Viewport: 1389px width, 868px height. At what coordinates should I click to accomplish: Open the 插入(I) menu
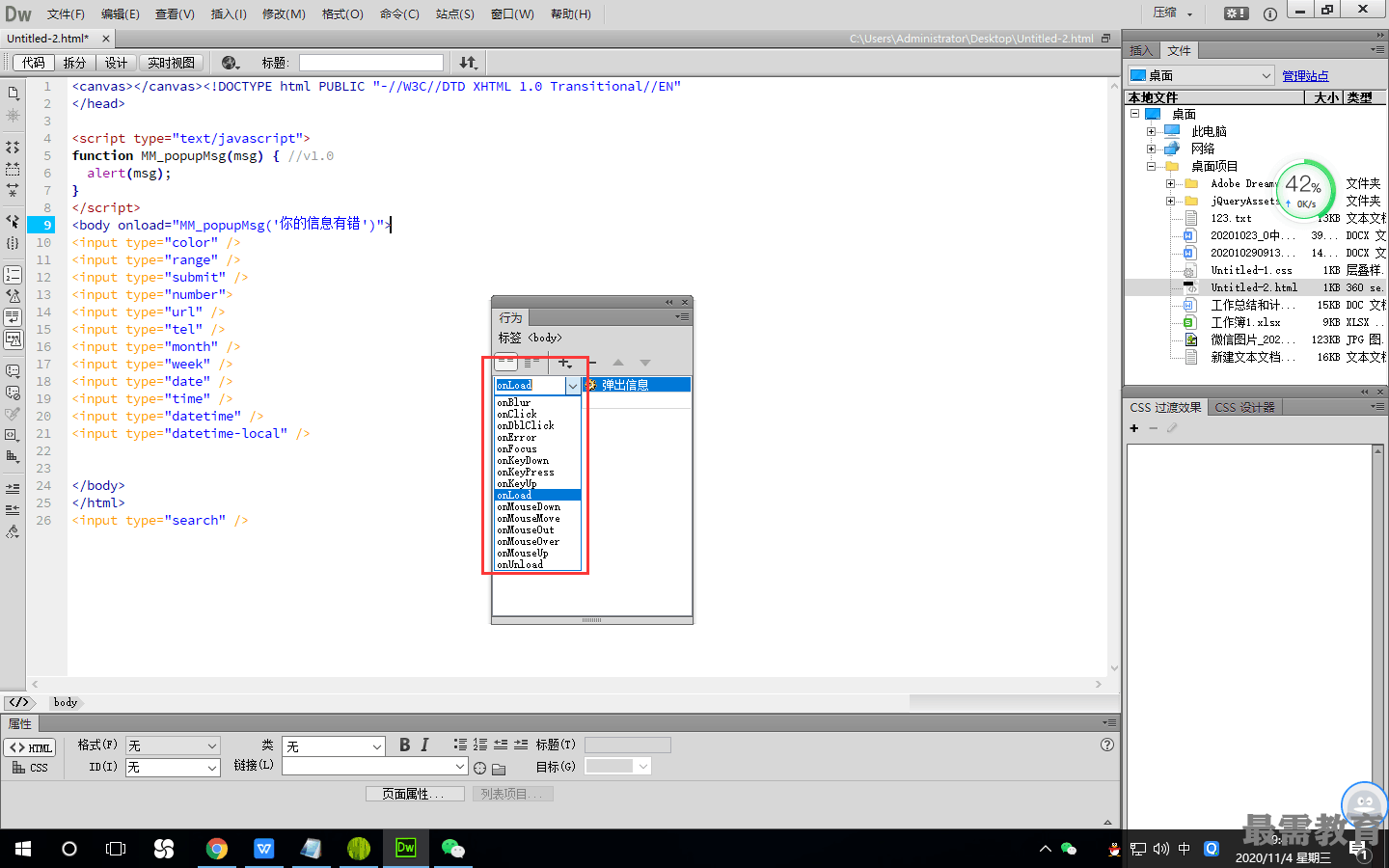pos(229,14)
